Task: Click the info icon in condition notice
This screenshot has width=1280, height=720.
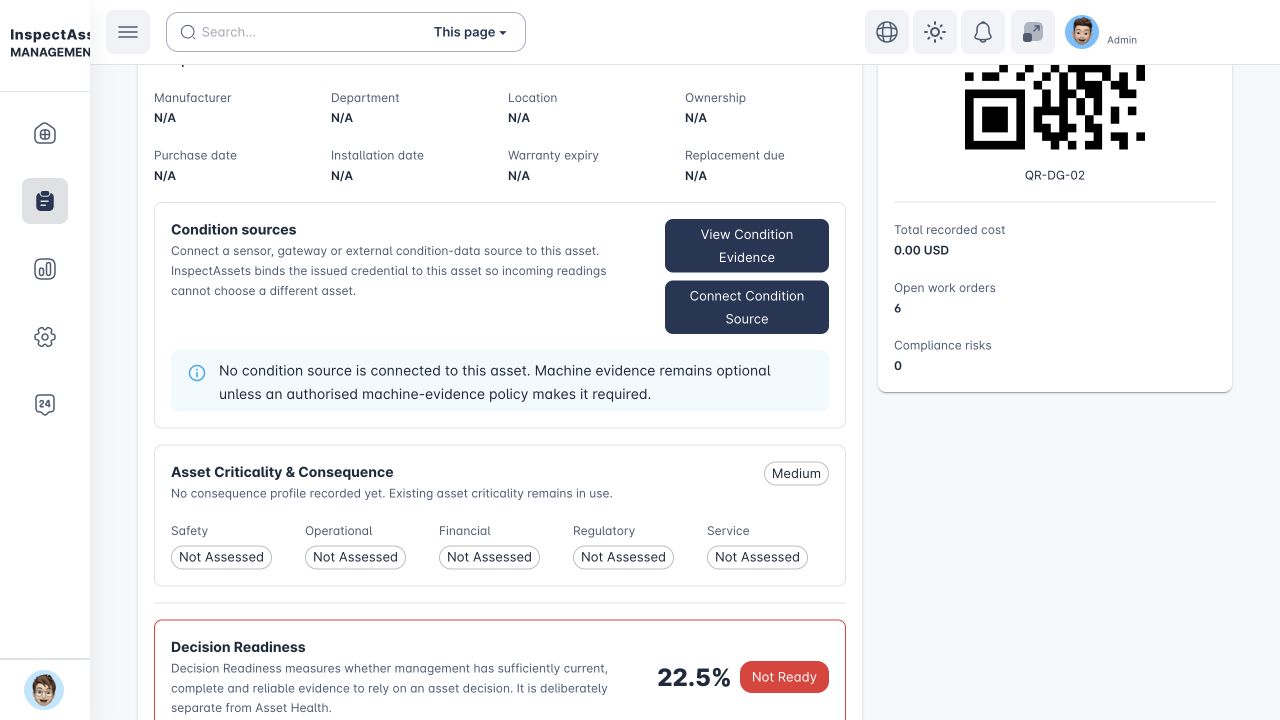Action: [197, 373]
